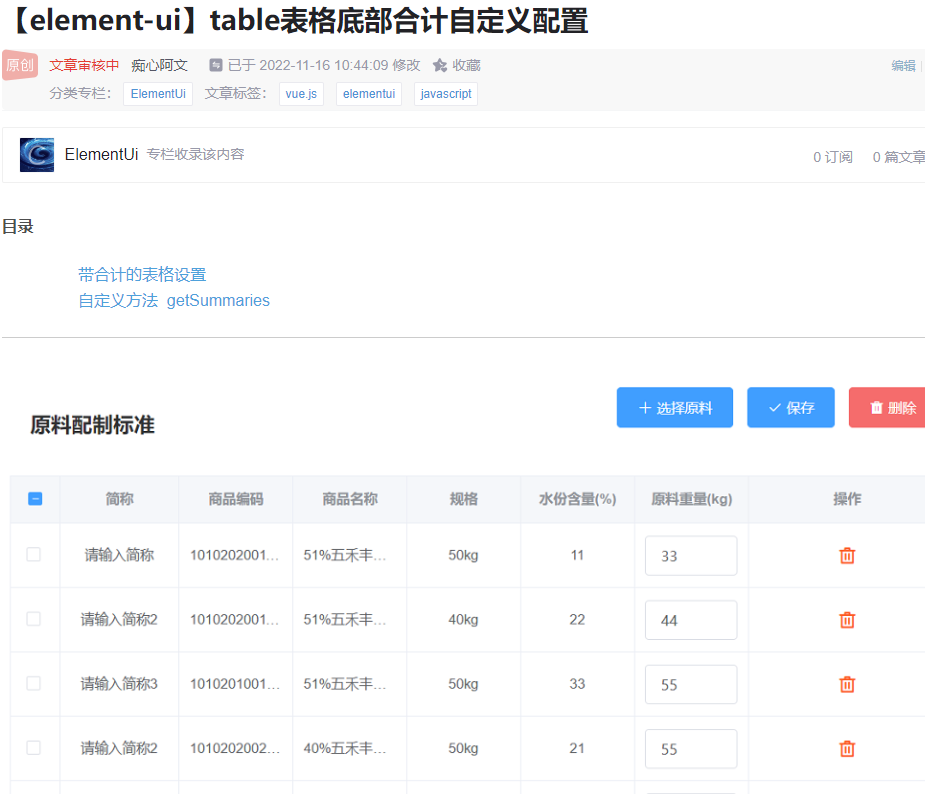Click the delete trash icon in first row

(847, 556)
